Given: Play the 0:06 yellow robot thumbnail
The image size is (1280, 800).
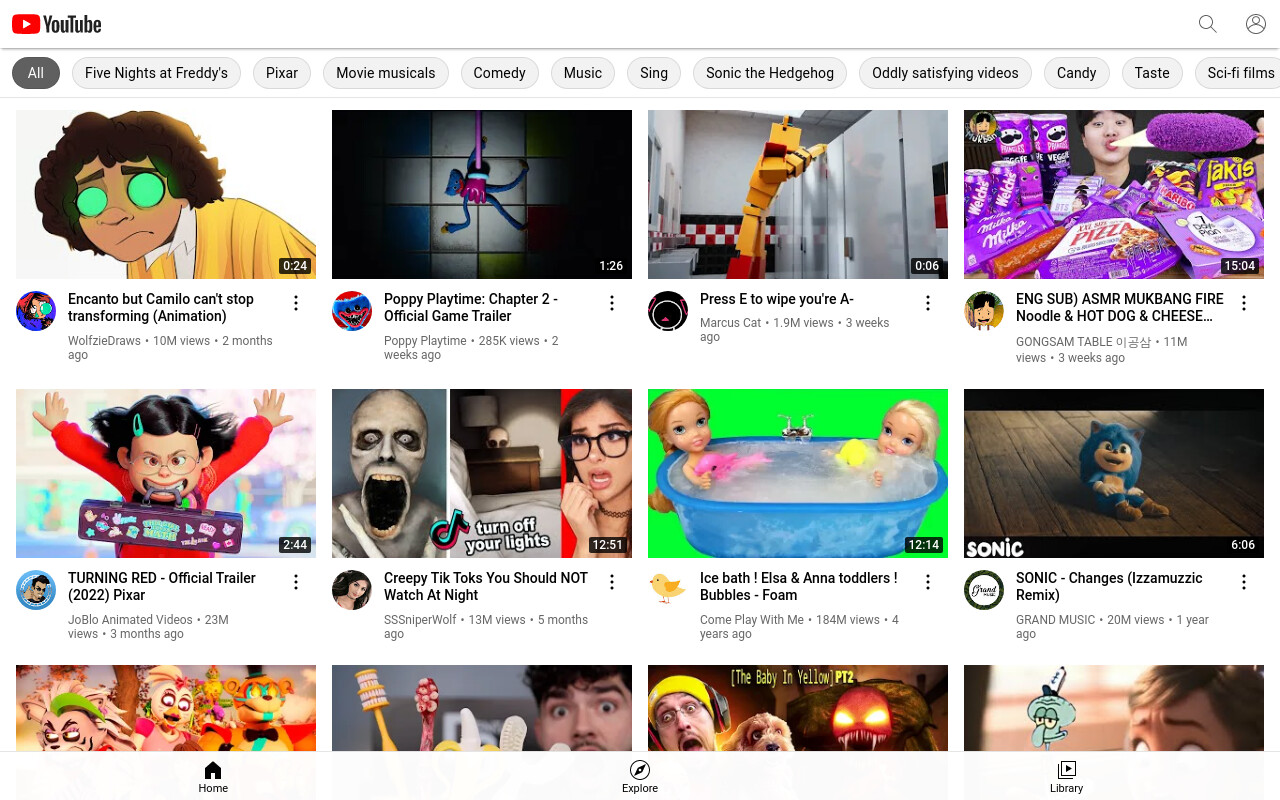Looking at the screenshot, I should (x=798, y=194).
